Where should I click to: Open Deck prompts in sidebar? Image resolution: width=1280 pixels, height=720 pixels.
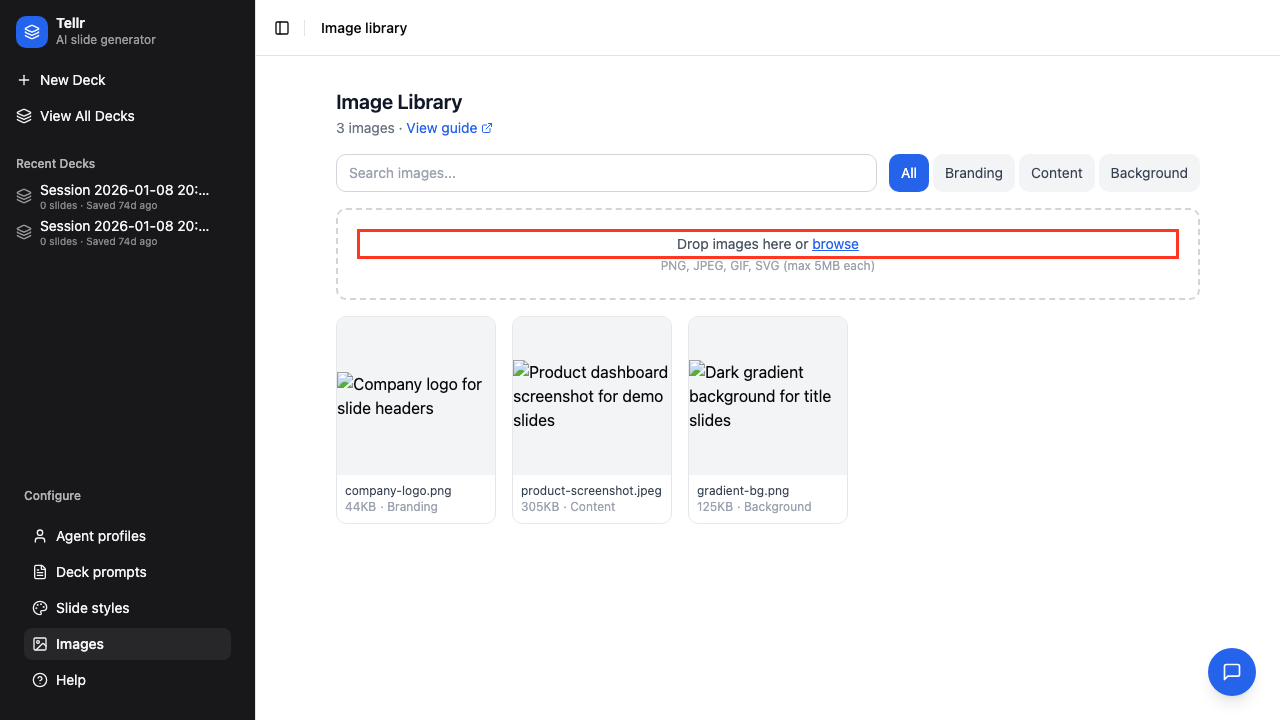101,572
